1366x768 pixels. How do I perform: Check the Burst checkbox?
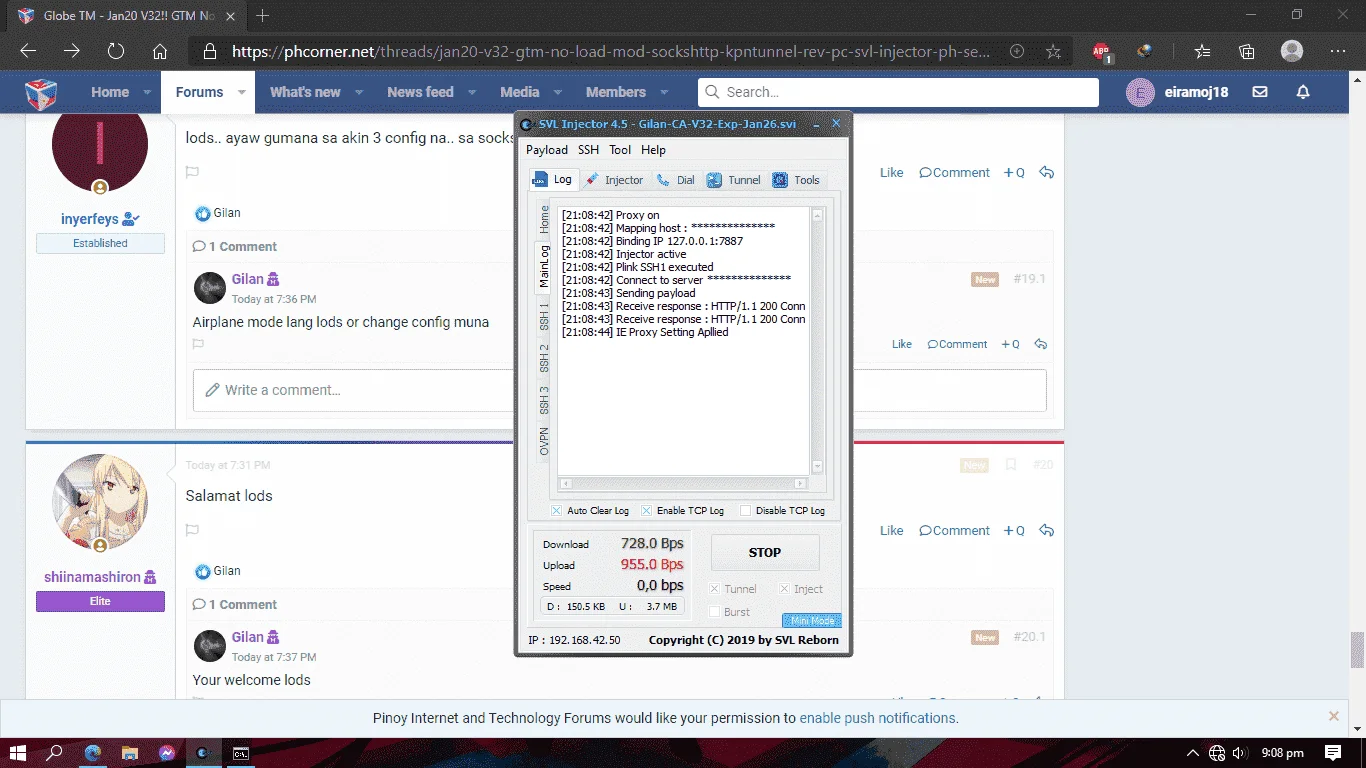pos(715,612)
